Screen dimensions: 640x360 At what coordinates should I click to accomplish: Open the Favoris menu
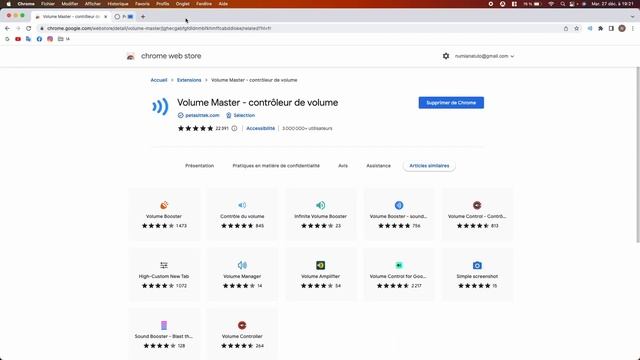(x=142, y=4)
